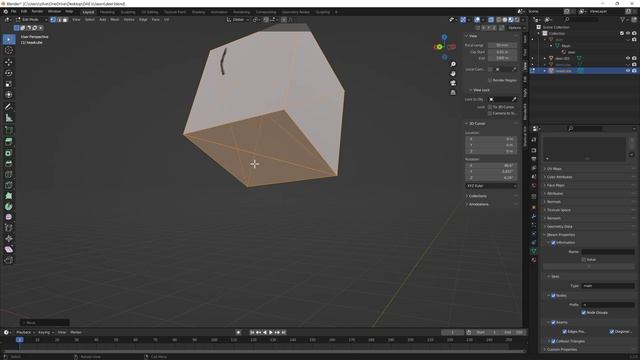The height and width of the screenshot is (360, 640).
Task: Click the play animation button
Action: (271, 332)
